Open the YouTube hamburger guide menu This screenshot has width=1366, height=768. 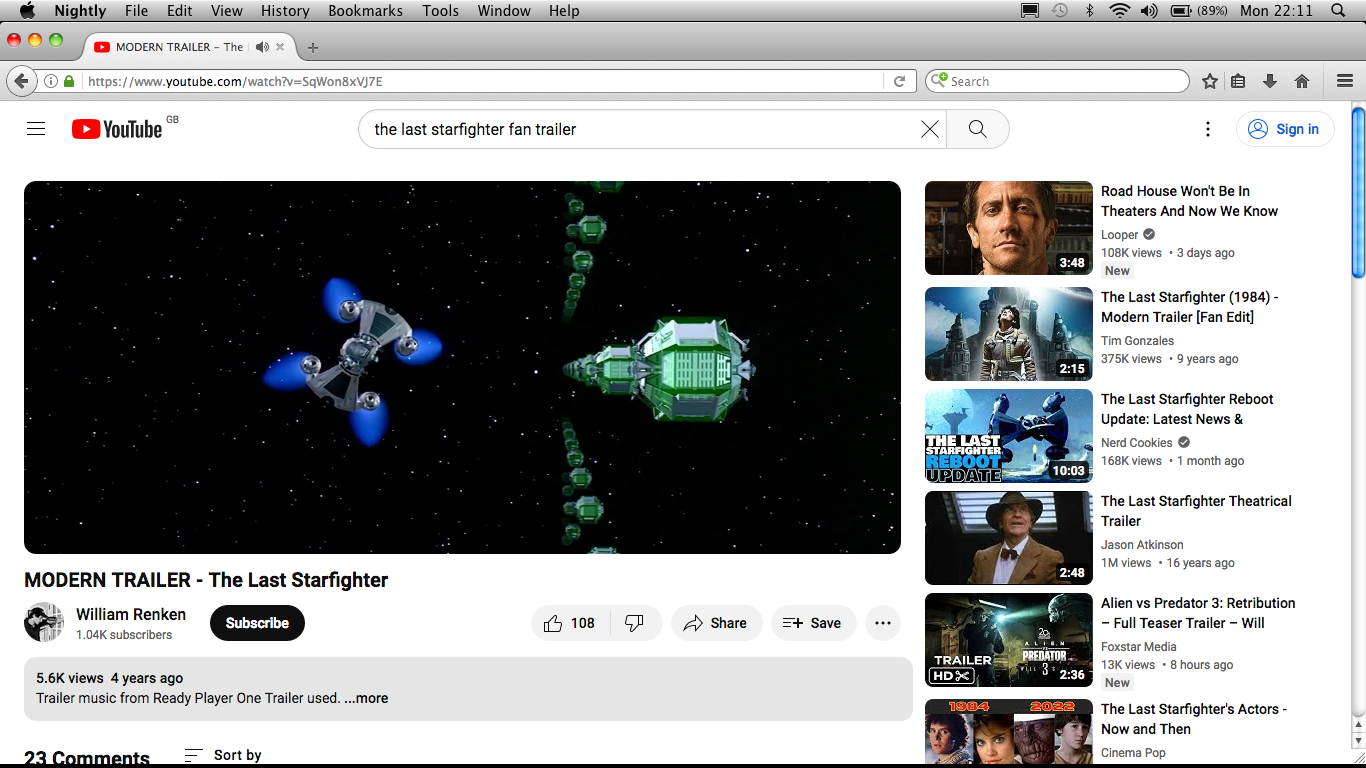[36, 129]
